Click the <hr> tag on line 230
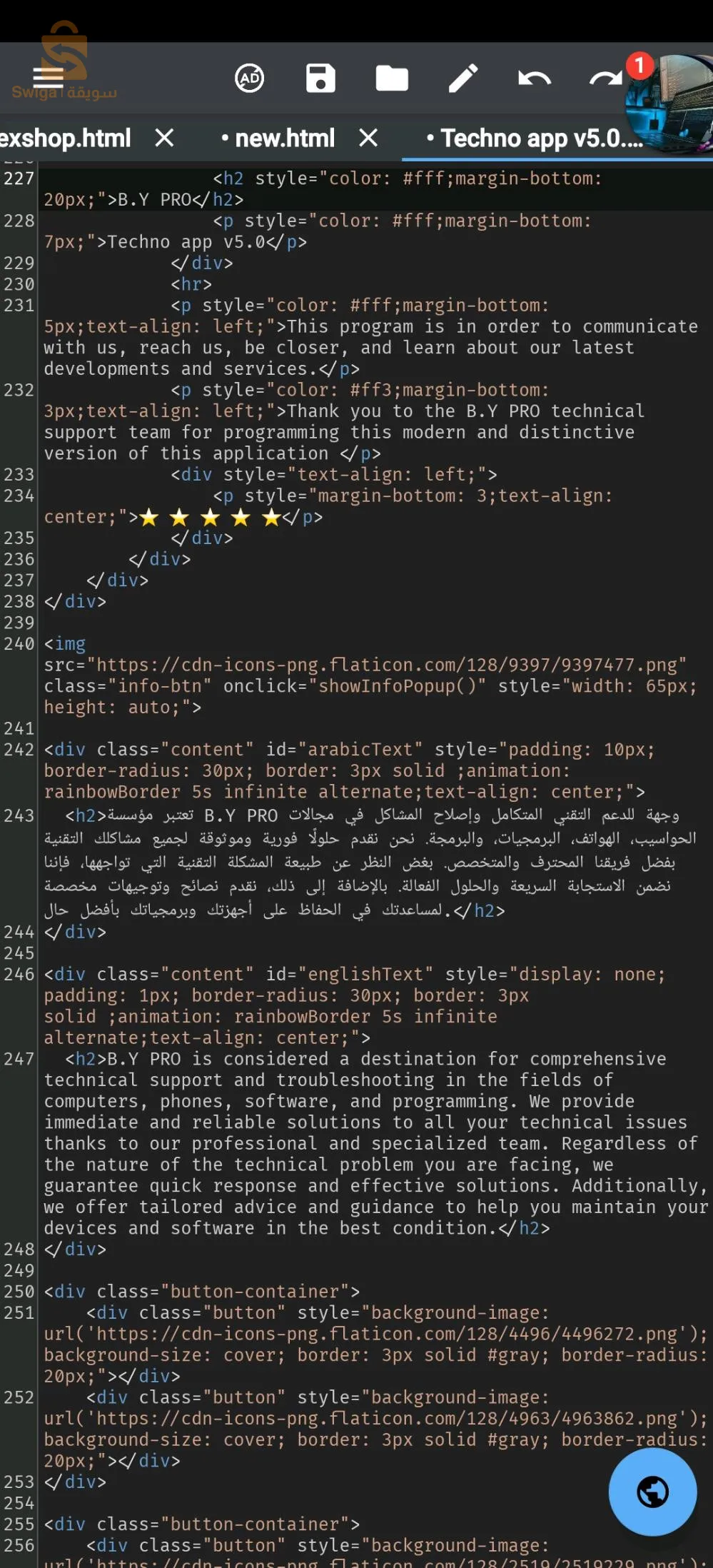The height and width of the screenshot is (1568, 713). tap(191, 284)
